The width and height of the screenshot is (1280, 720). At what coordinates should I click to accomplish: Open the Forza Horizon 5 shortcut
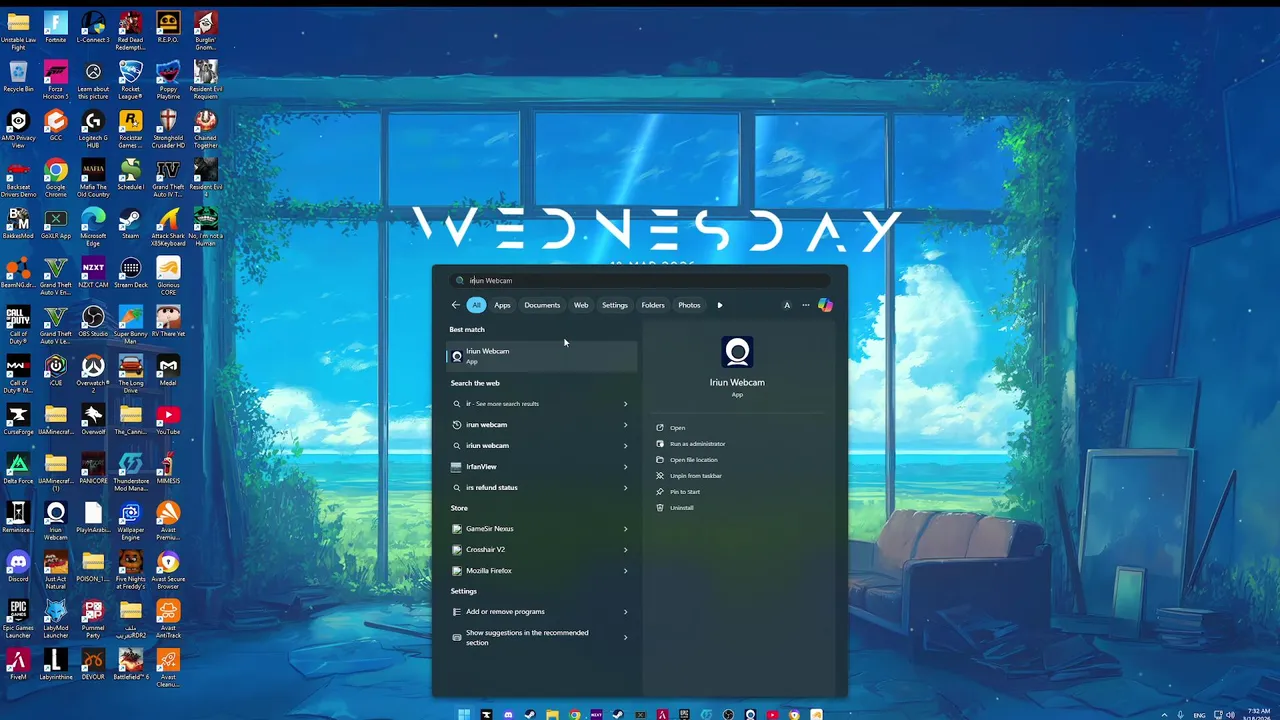(56, 80)
